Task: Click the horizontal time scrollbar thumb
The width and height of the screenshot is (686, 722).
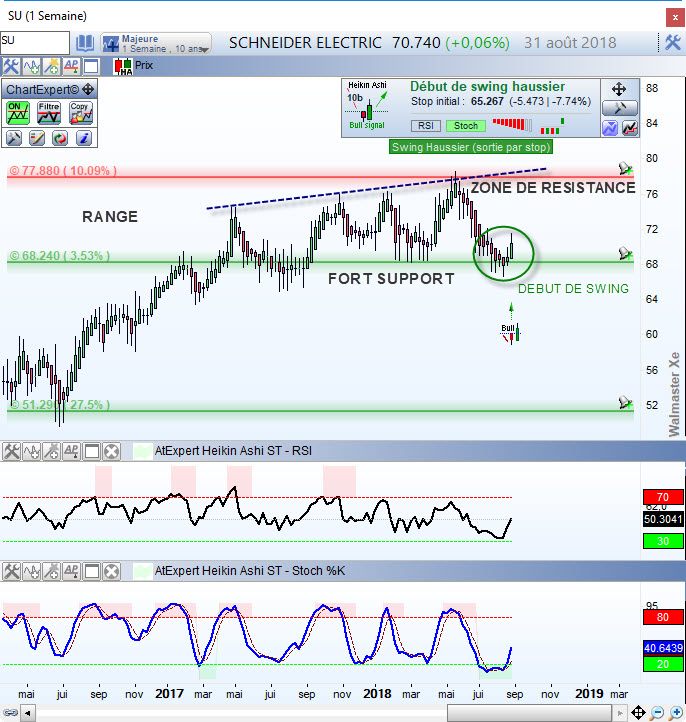Action: point(529,713)
